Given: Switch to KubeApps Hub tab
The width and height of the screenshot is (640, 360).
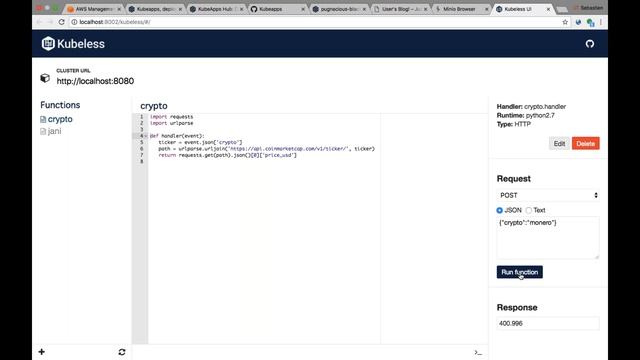Looking at the screenshot, I should click(216, 9).
